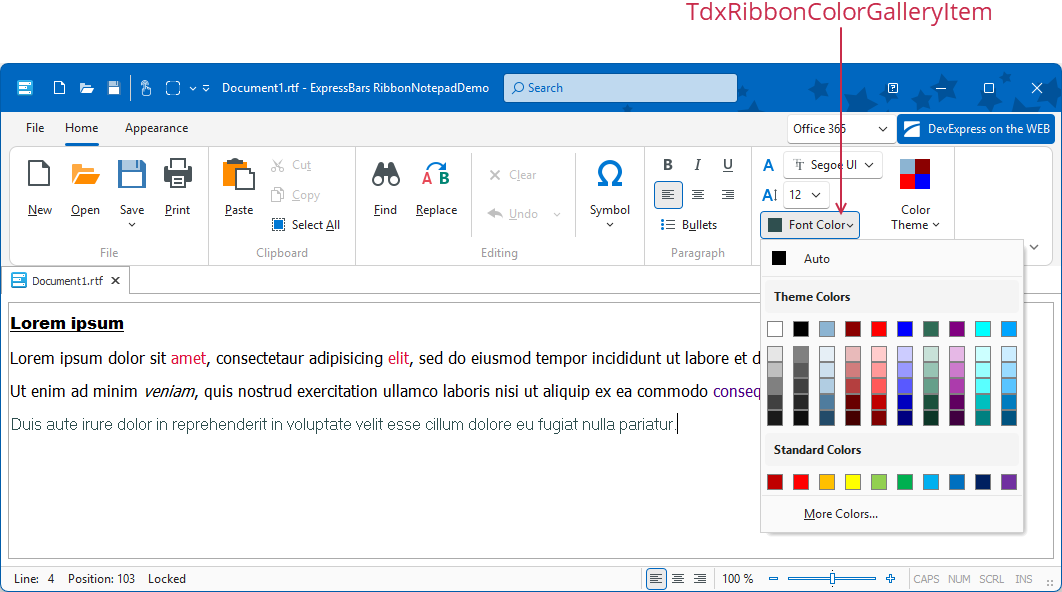Image resolution: width=1062 pixels, height=592 pixels.
Task: Click the font size icon beside 12
Action: (x=769, y=195)
